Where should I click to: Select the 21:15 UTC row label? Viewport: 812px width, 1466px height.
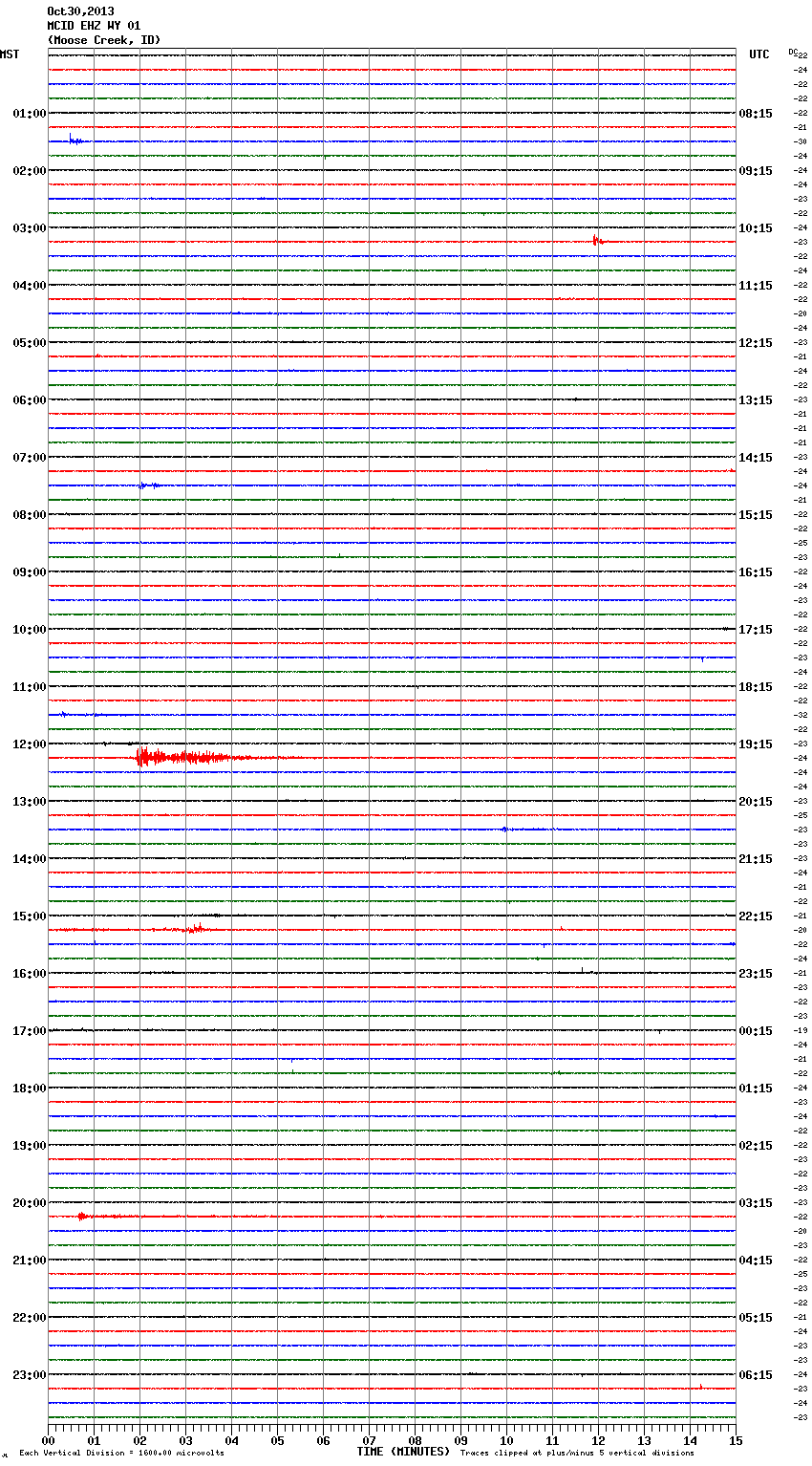(756, 859)
